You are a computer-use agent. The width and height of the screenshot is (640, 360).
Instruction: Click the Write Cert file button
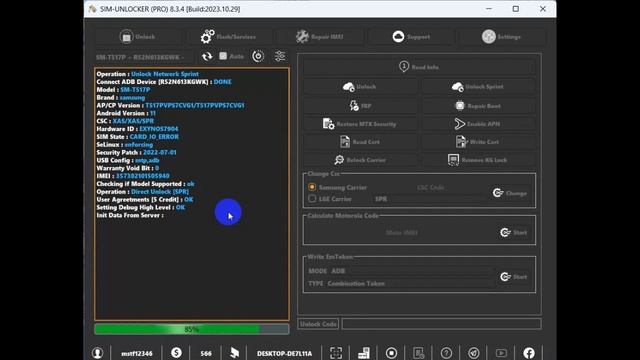click(478, 142)
